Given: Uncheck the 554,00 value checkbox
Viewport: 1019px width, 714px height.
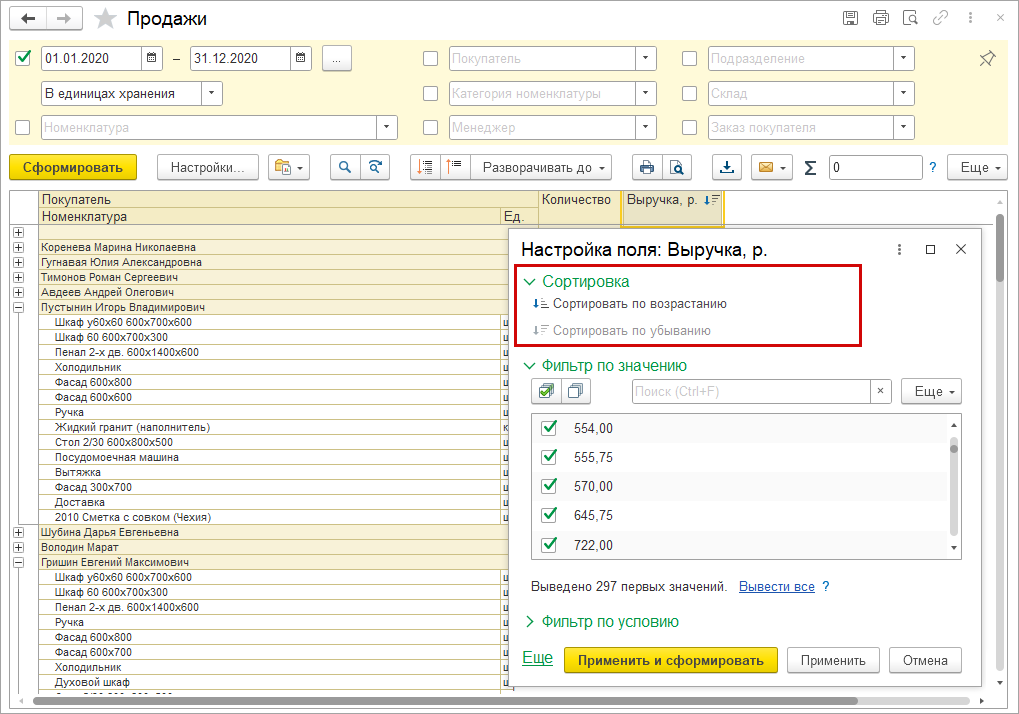Looking at the screenshot, I should pyautogui.click(x=548, y=428).
